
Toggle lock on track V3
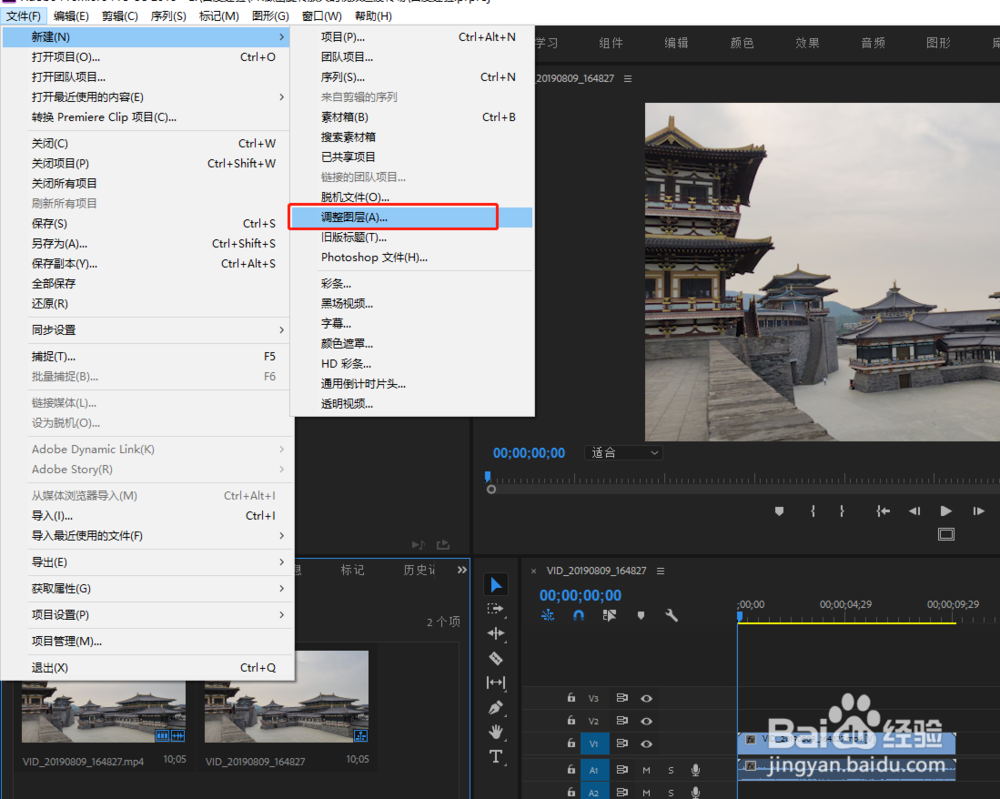pos(571,698)
